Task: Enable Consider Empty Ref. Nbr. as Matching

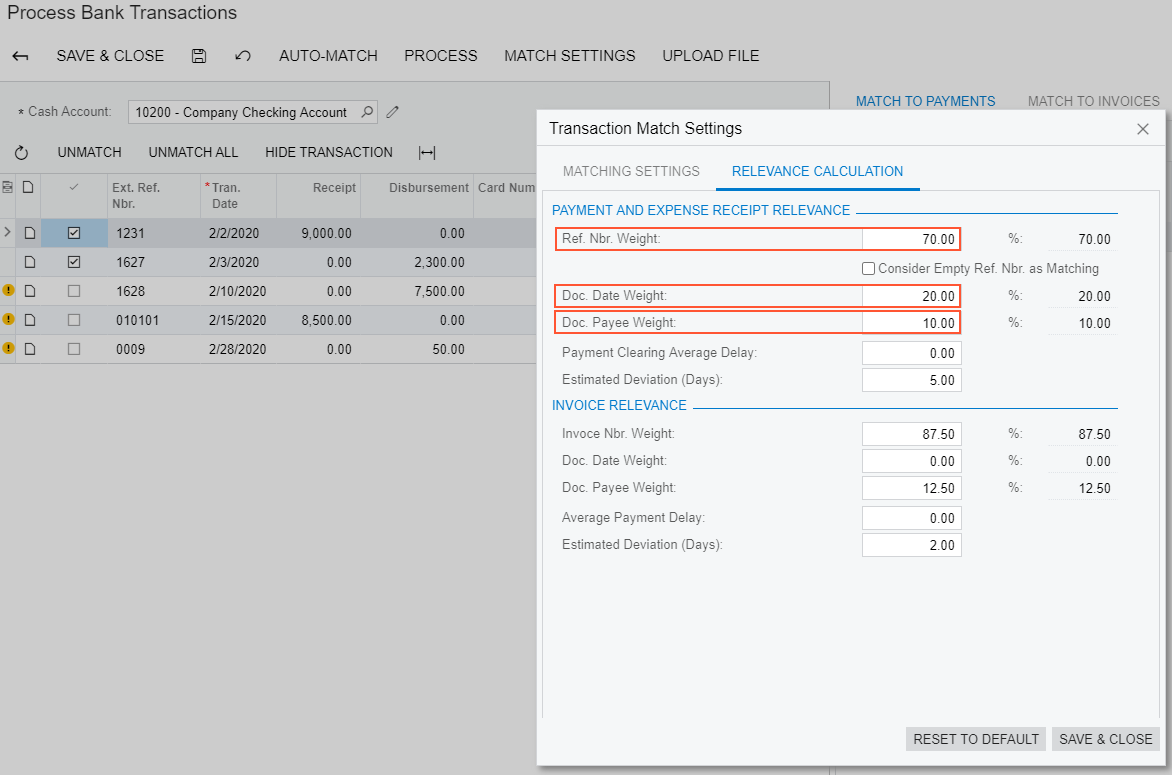Action: pos(868,268)
